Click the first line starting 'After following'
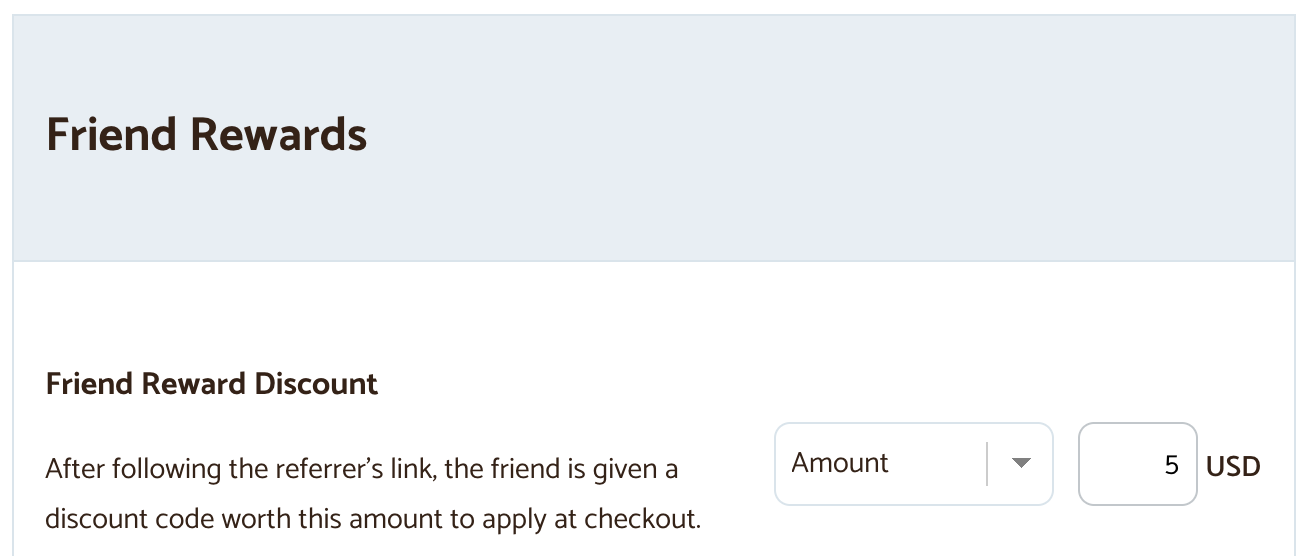This screenshot has width=1308, height=556. tap(361, 469)
